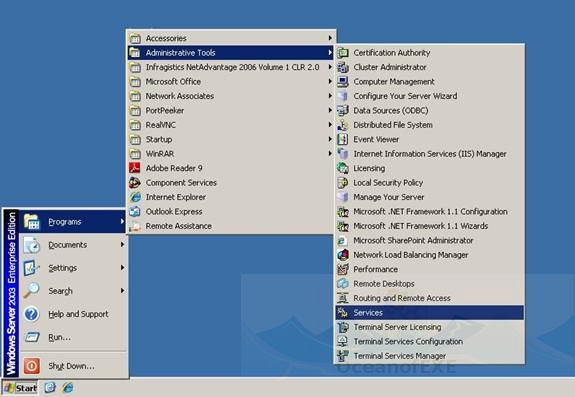Expand the Microsoft Office submenu arrow
Viewport: 575px width, 397px height.
(x=330, y=81)
